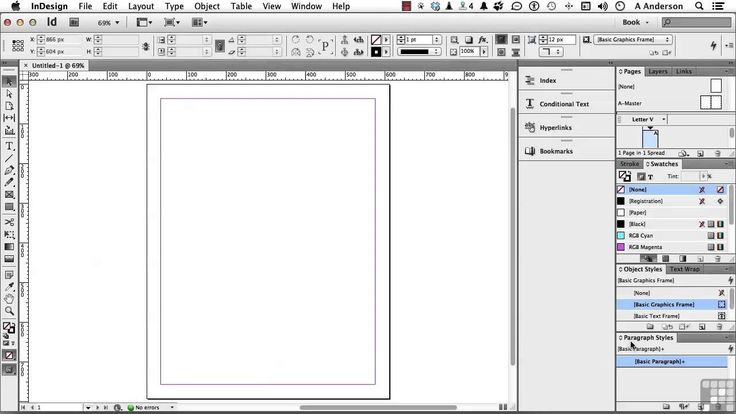Select the [Registration] swatch
The width and height of the screenshot is (736, 414).
pos(672,201)
